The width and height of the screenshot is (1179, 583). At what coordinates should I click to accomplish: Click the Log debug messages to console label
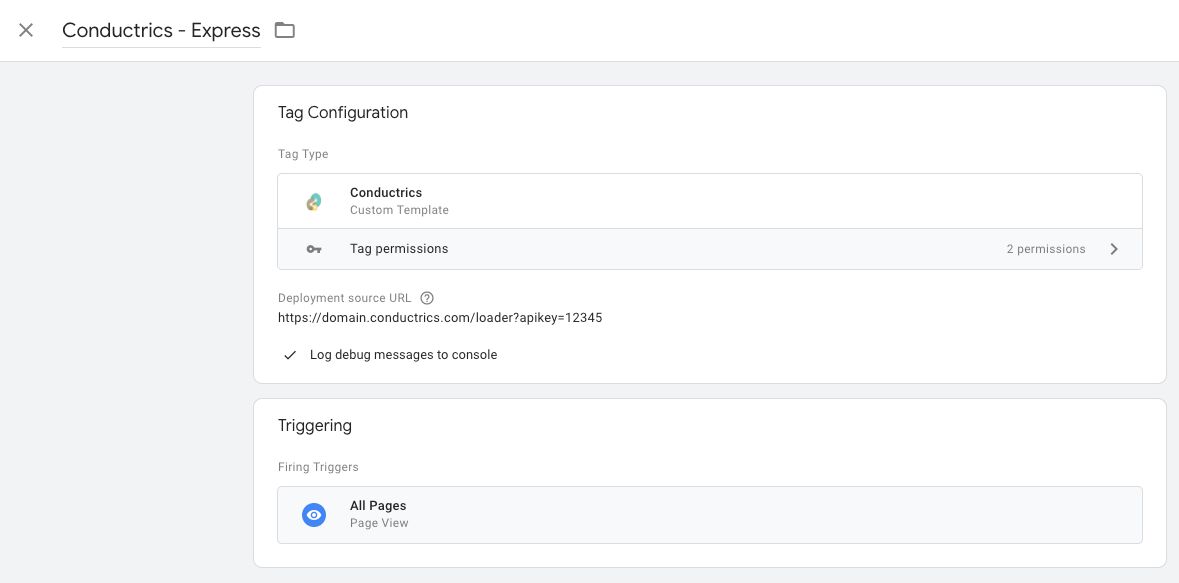pos(403,354)
